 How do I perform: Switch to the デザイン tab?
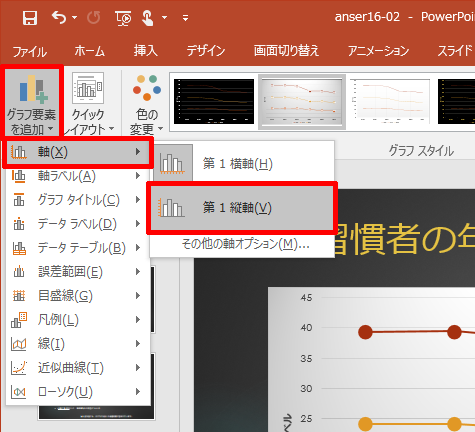point(206,51)
